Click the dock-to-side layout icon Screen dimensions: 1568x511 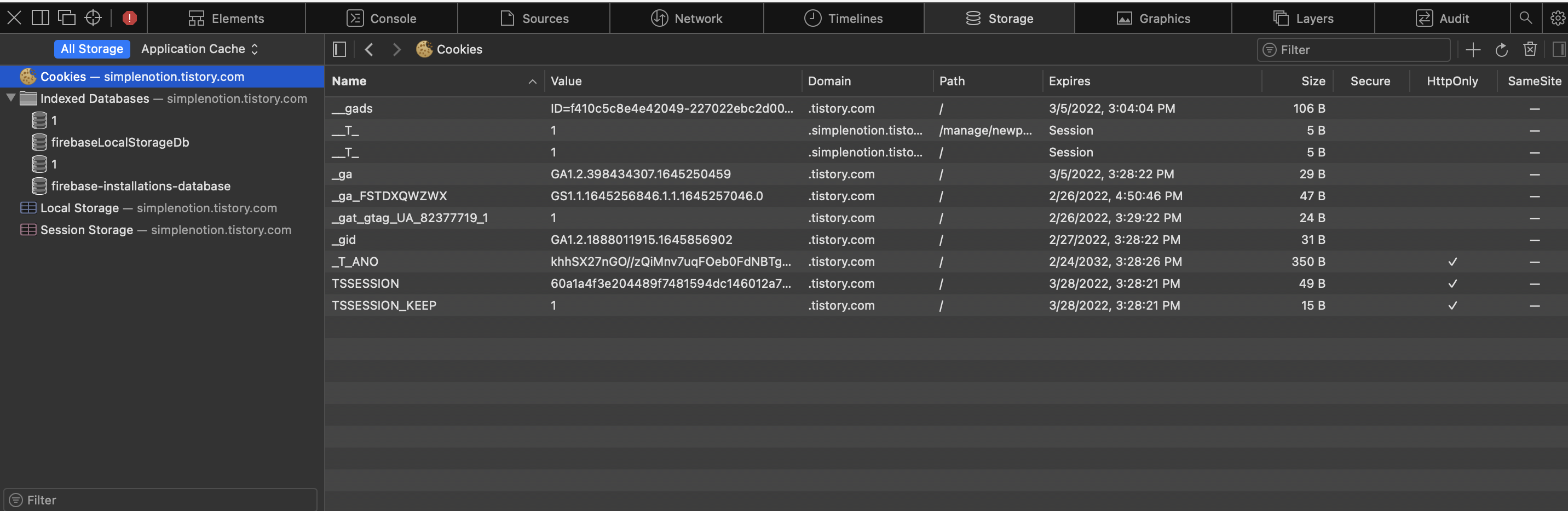tap(40, 18)
